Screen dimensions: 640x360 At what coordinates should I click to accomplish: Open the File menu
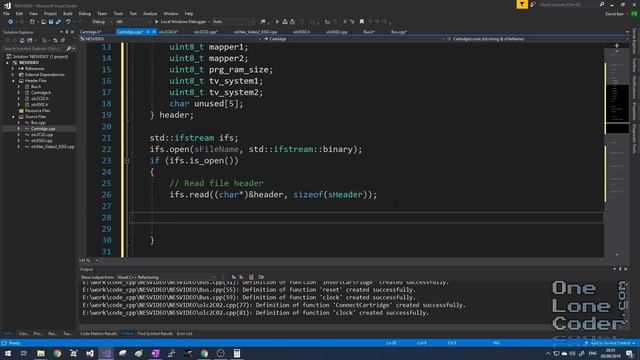pyautogui.click(x=6, y=13)
